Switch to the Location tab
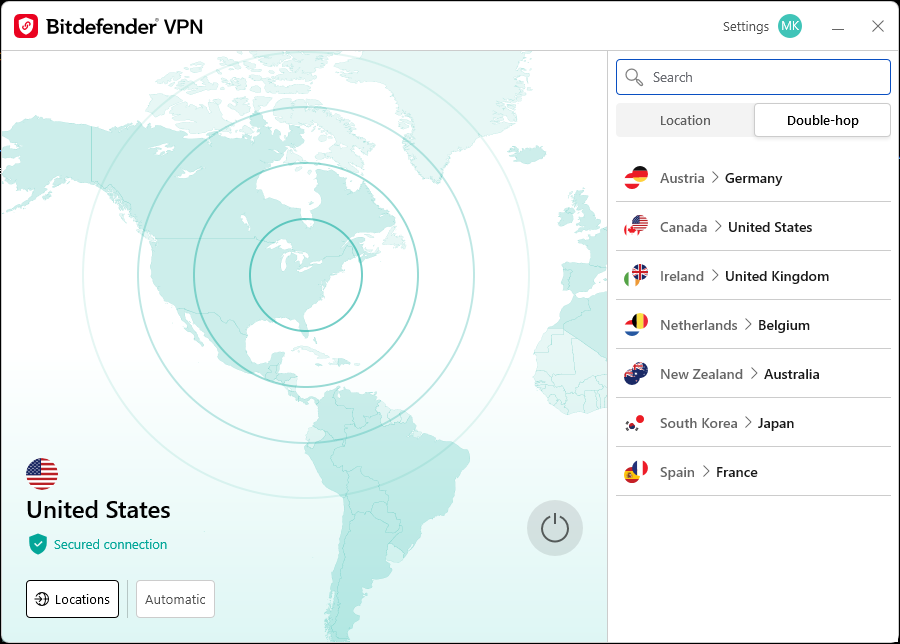900x644 pixels. point(685,120)
